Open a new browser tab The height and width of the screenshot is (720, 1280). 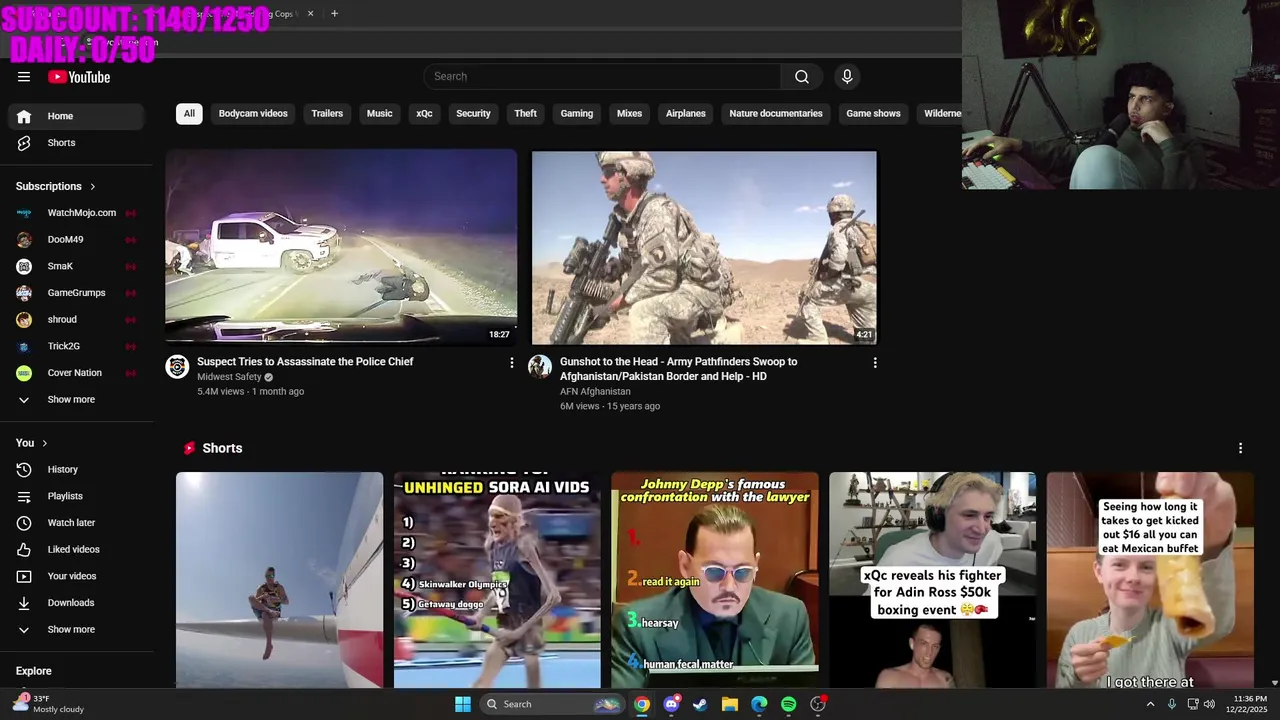tap(334, 14)
